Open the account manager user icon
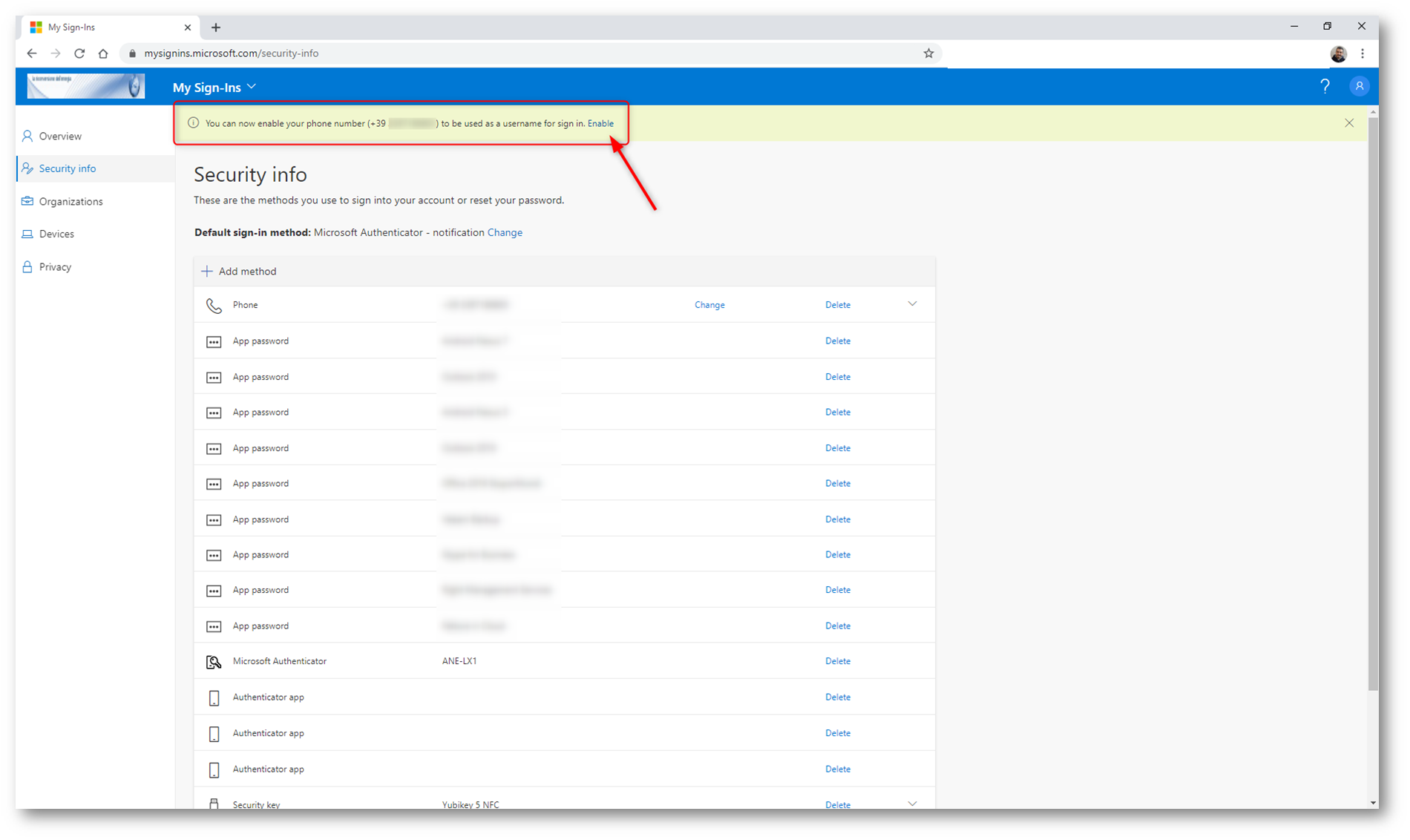The image size is (1410, 840). pos(1360,87)
